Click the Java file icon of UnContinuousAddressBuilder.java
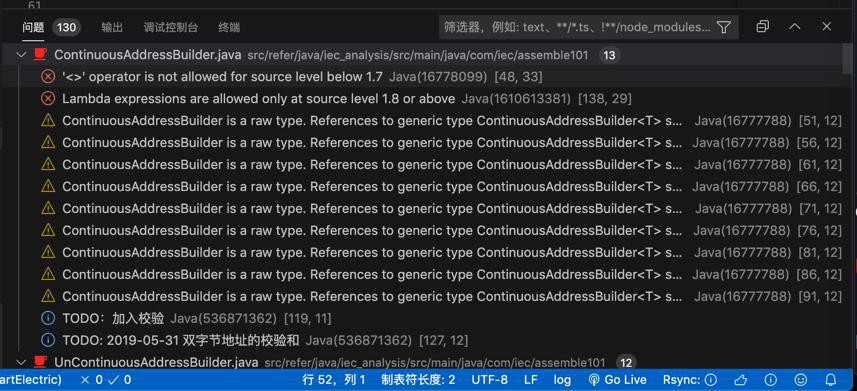 40,362
